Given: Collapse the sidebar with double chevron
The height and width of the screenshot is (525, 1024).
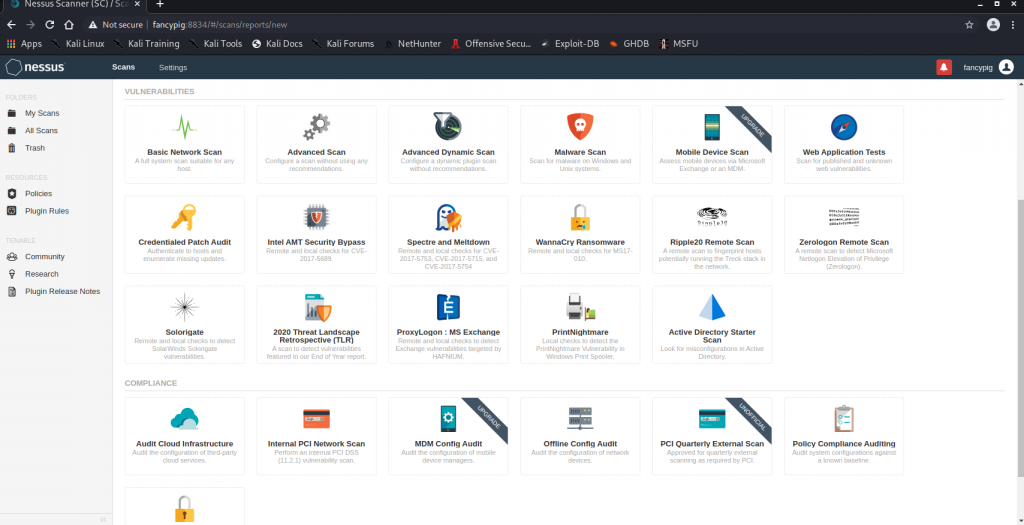Looking at the screenshot, I should [103, 520].
